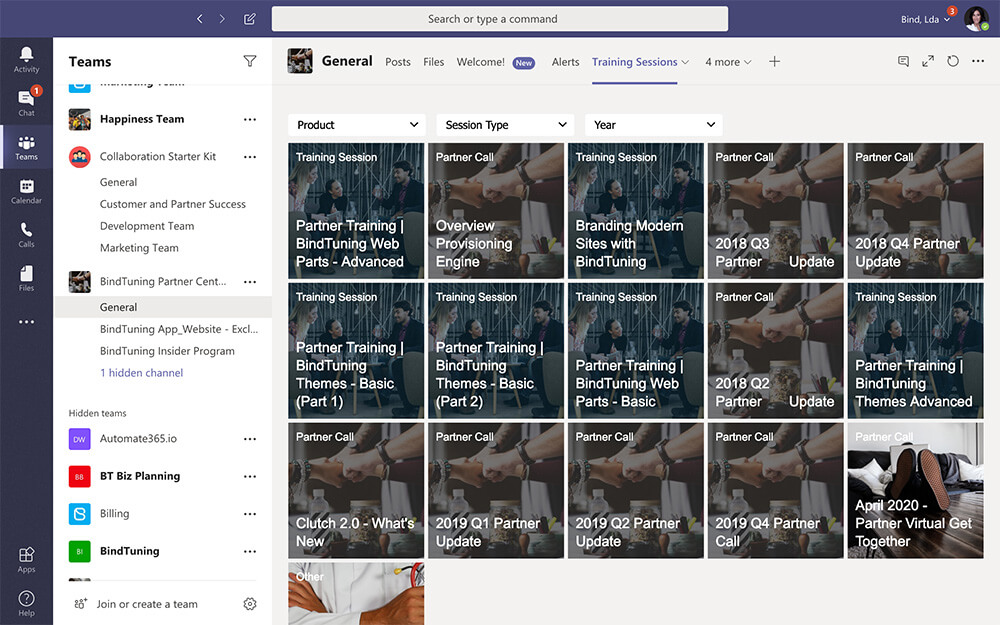The height and width of the screenshot is (625, 1000).
Task: Open Customer and Partner Success channel
Action: [x=173, y=204]
